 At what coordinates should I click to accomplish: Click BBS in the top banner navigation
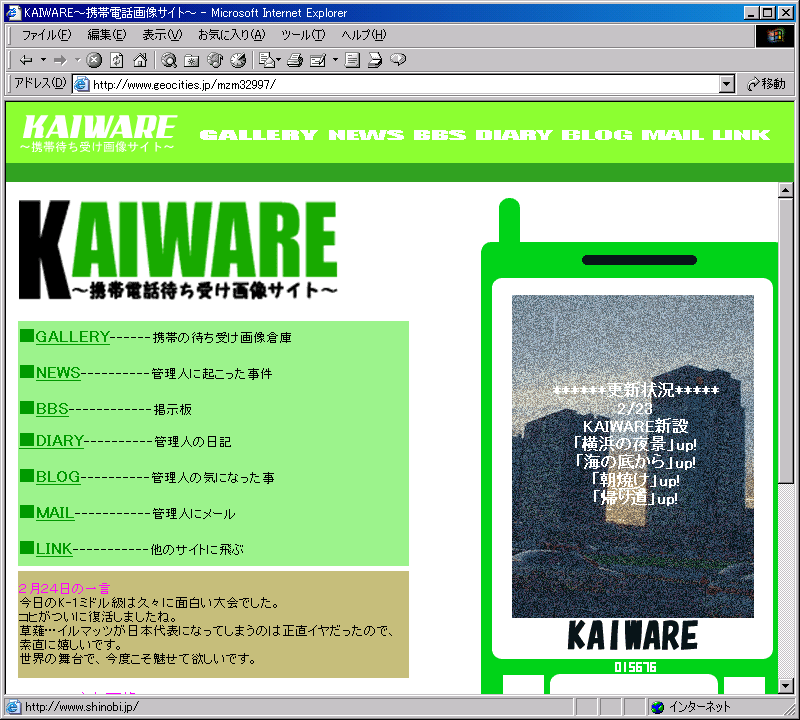pyautogui.click(x=440, y=135)
